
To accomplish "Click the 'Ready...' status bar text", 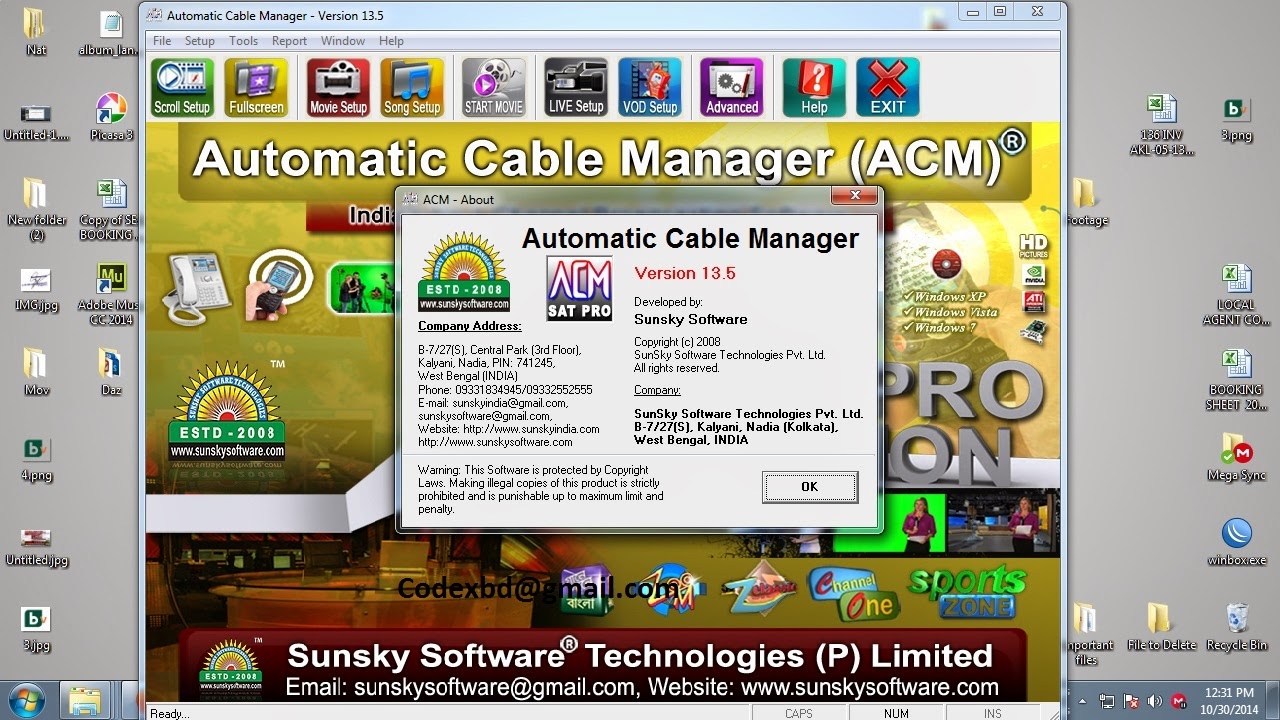I will (169, 713).
